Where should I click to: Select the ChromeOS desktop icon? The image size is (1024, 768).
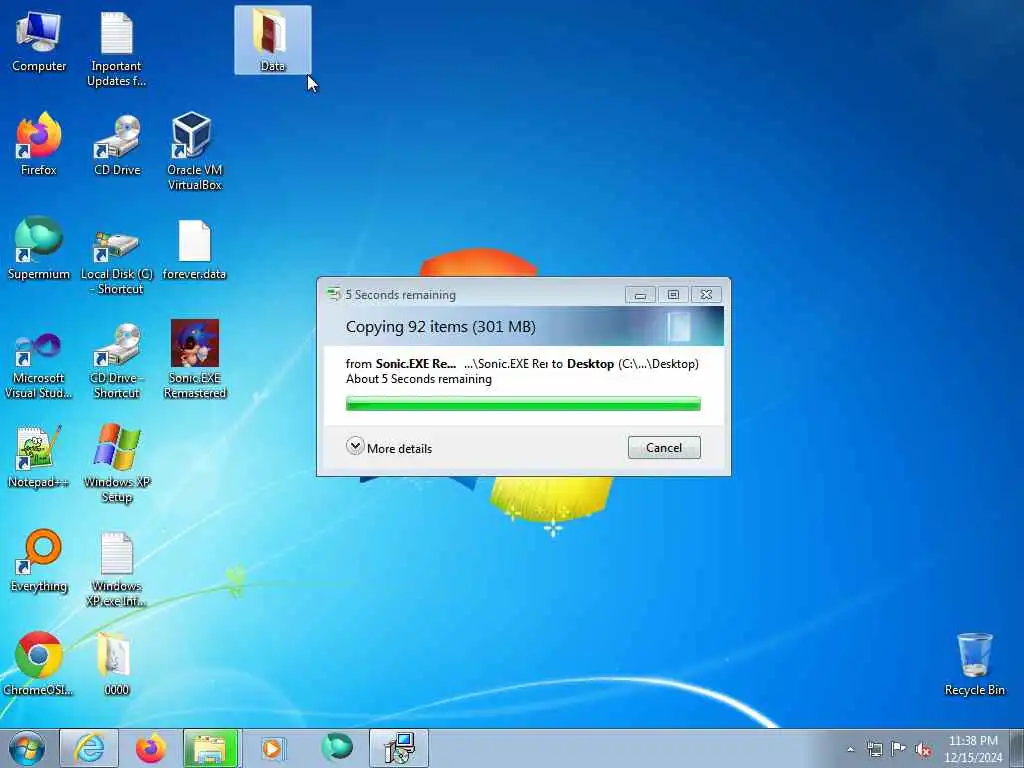39,663
